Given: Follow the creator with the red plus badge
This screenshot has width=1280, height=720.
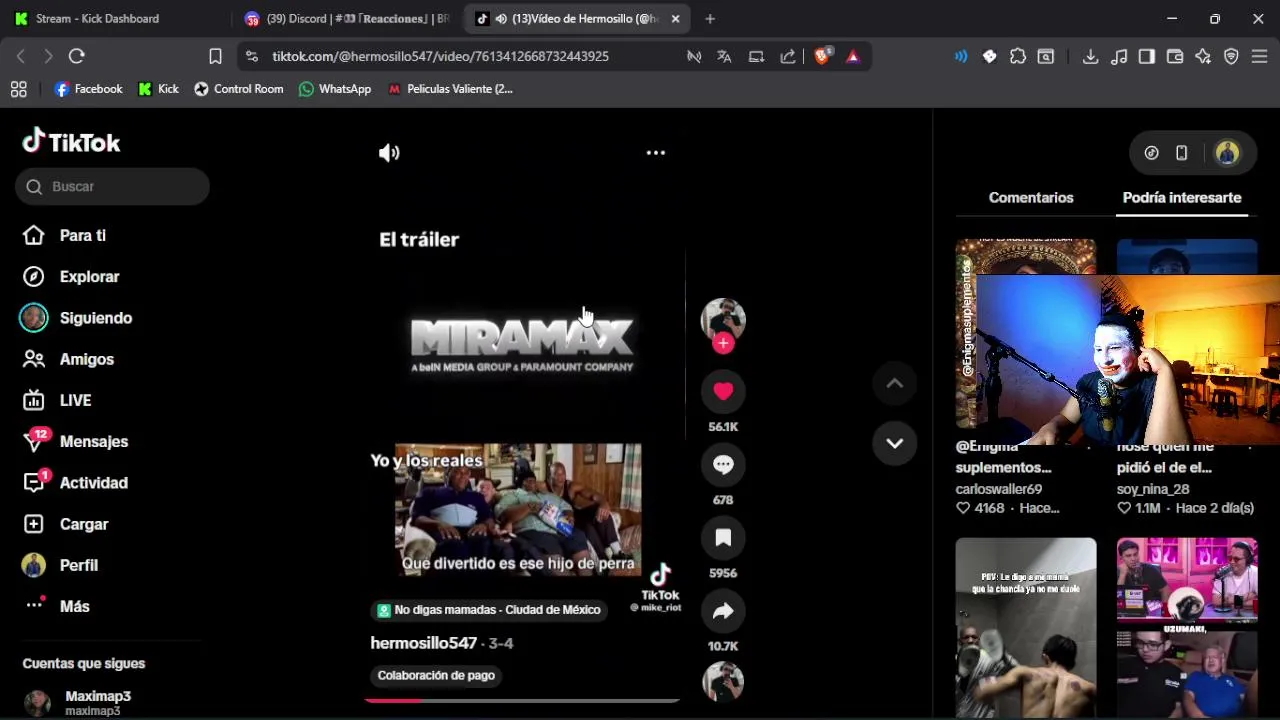Looking at the screenshot, I should point(723,343).
